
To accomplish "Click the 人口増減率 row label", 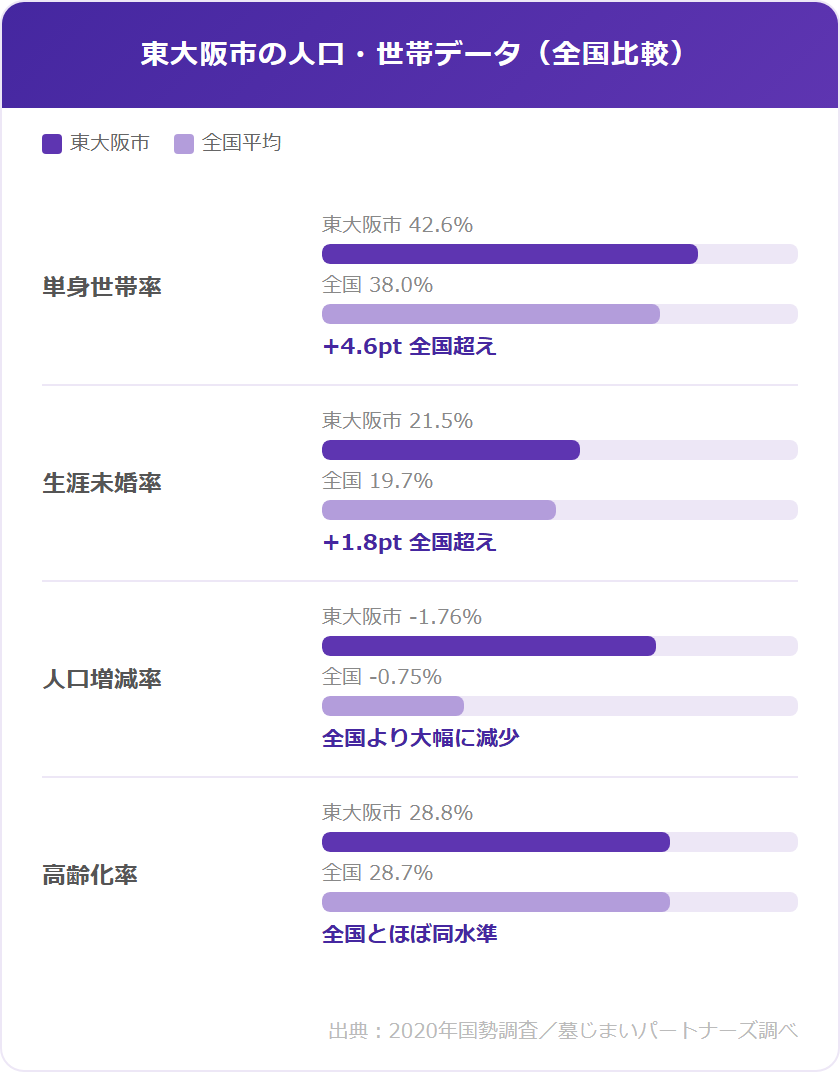I will coord(102,680).
